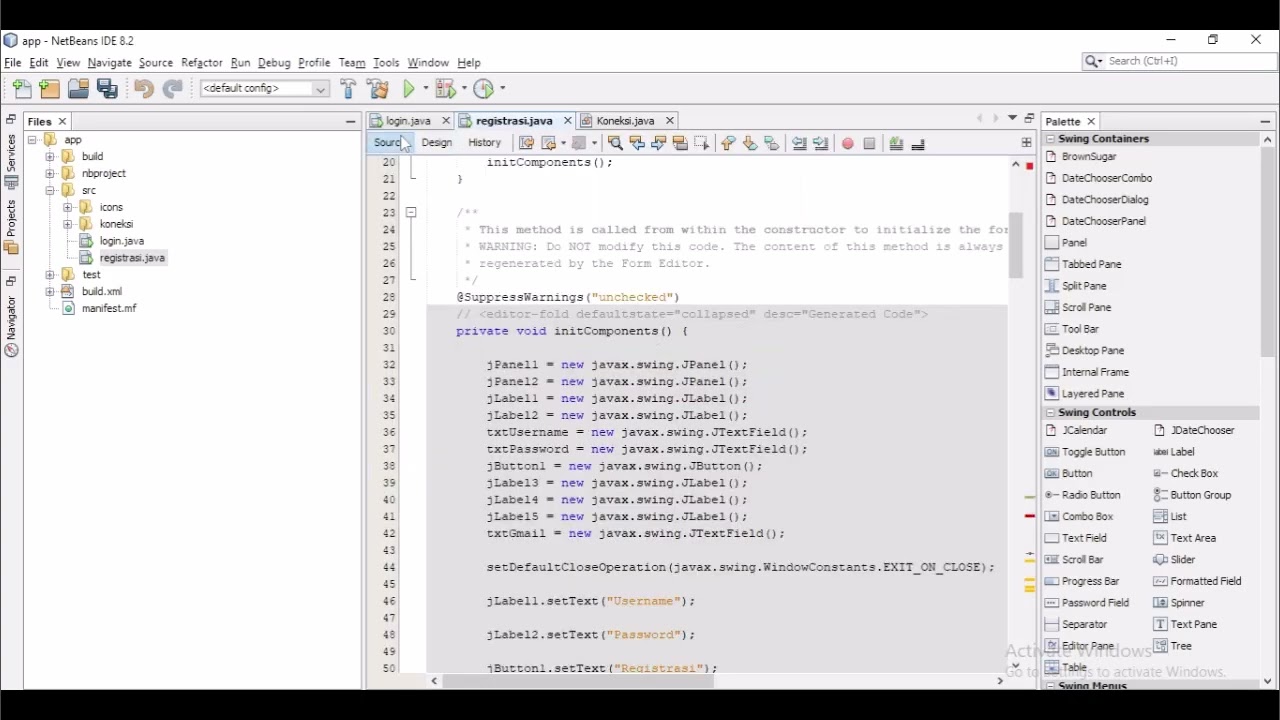Click the Open Project toolbar icon
Screen dimensions: 1280x720
(x=79, y=89)
